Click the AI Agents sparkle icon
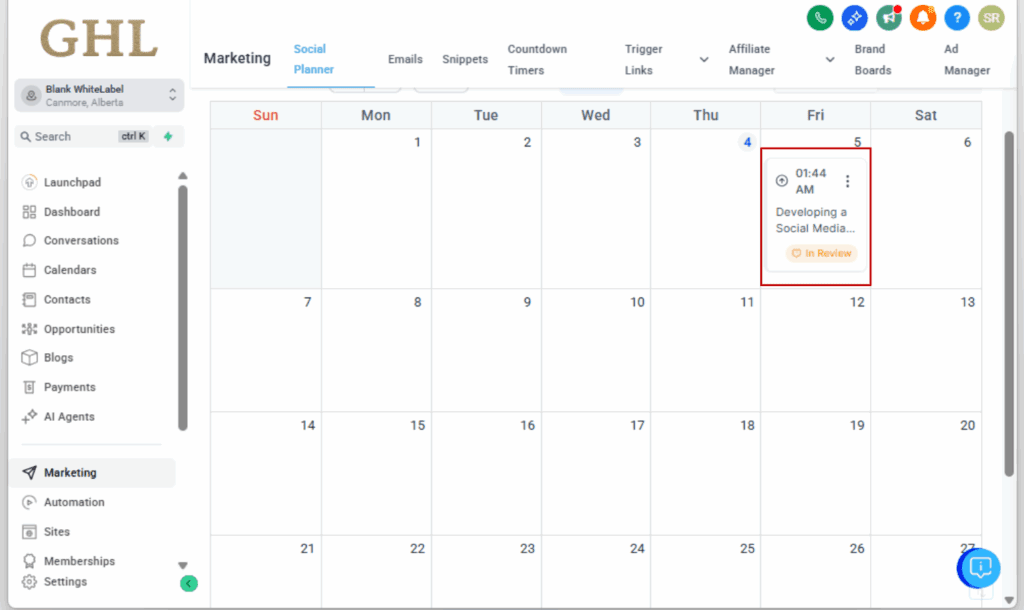 click(x=29, y=416)
